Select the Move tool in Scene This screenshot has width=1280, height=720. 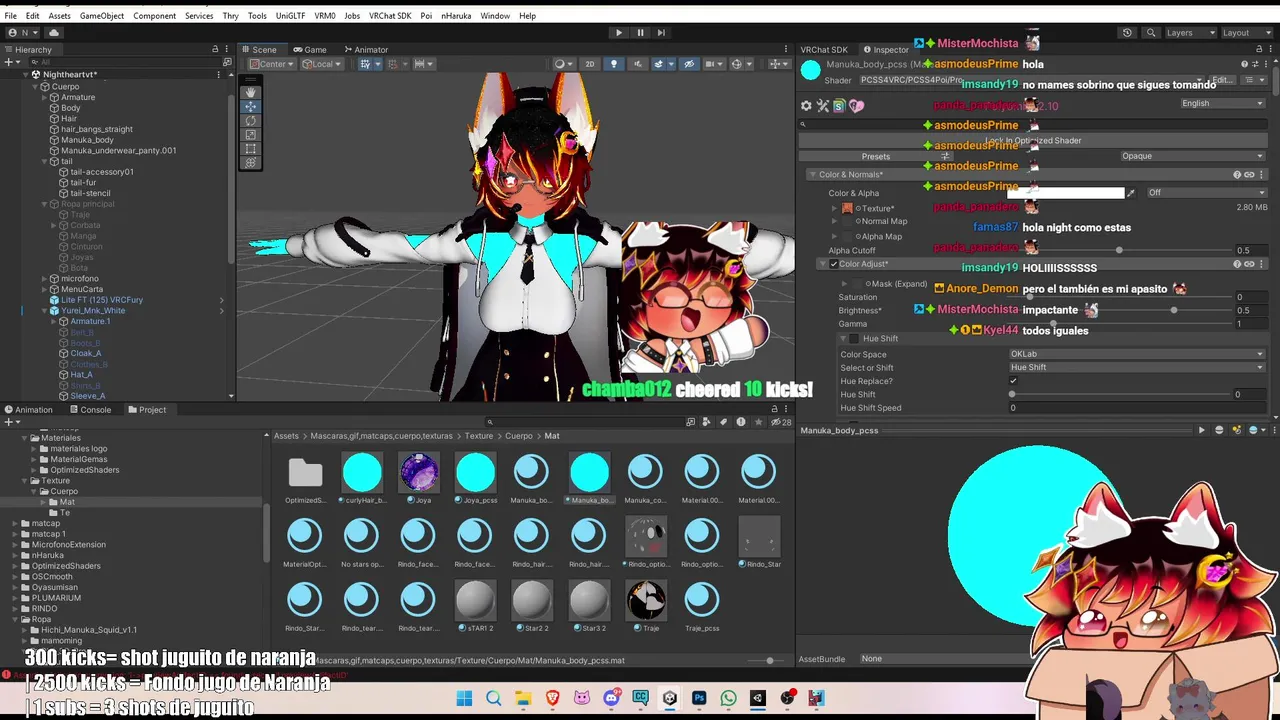(x=251, y=106)
